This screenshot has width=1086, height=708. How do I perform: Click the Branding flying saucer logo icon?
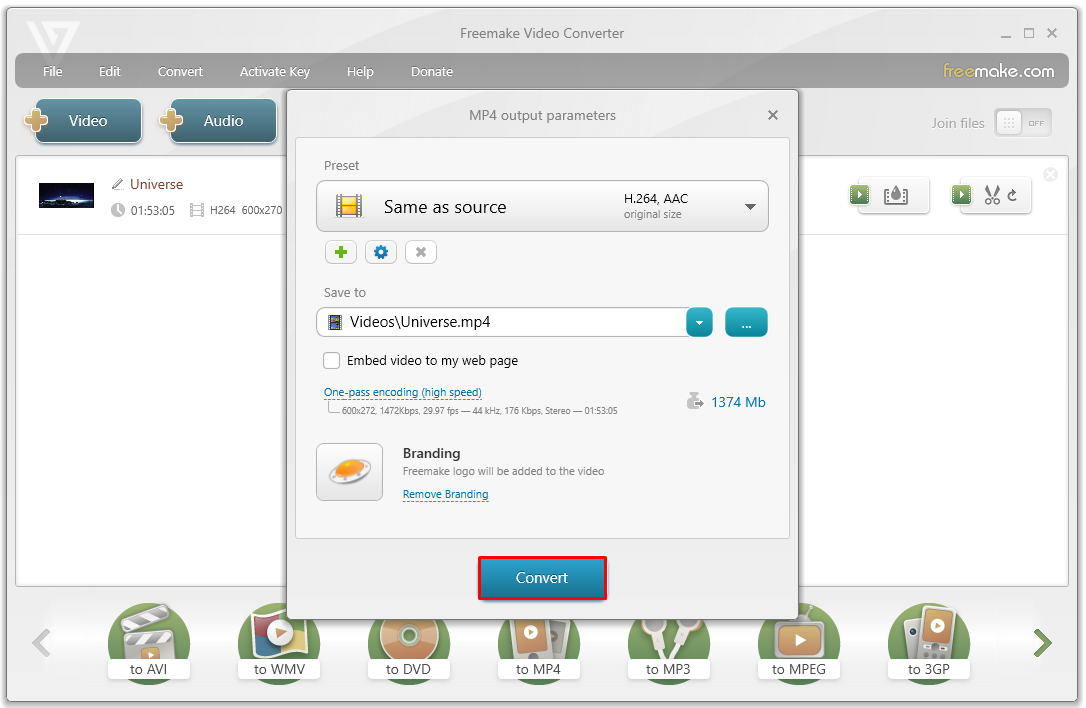tap(349, 472)
